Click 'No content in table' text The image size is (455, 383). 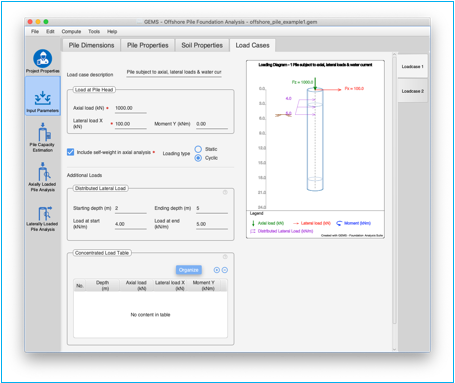(150, 315)
